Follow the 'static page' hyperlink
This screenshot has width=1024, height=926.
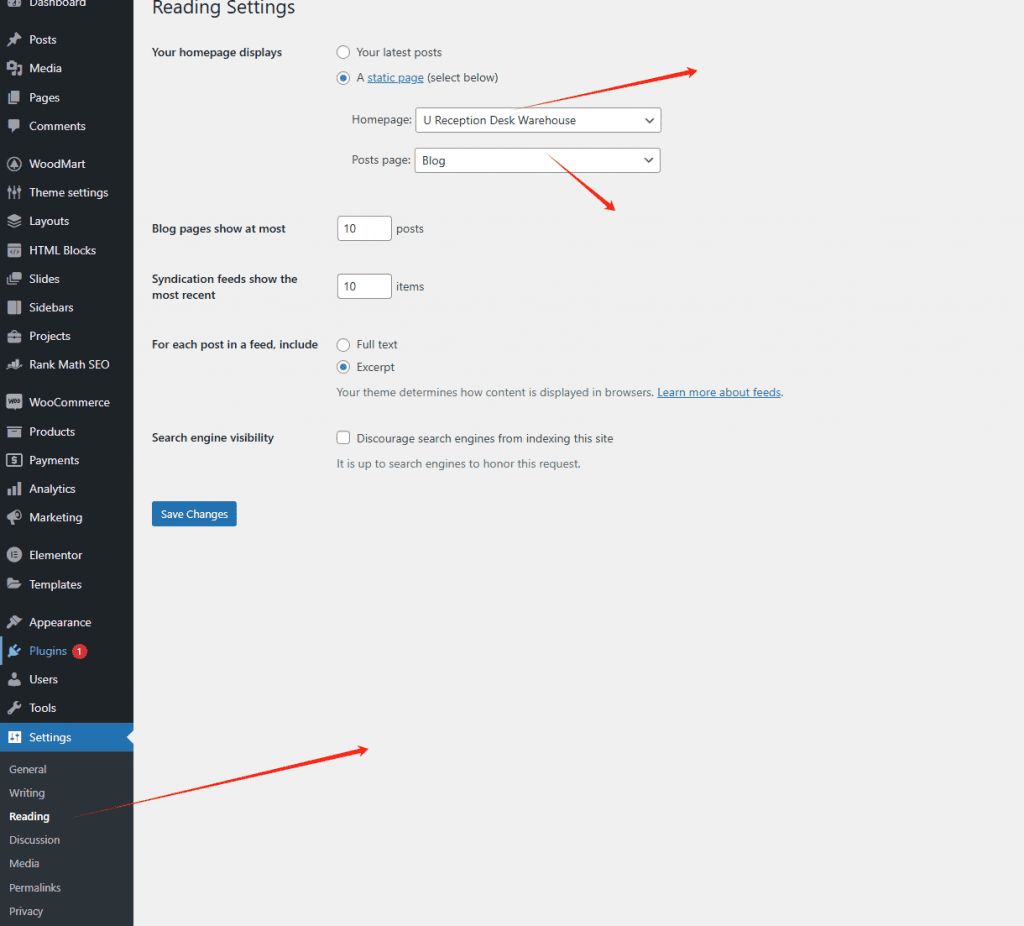click(x=395, y=78)
